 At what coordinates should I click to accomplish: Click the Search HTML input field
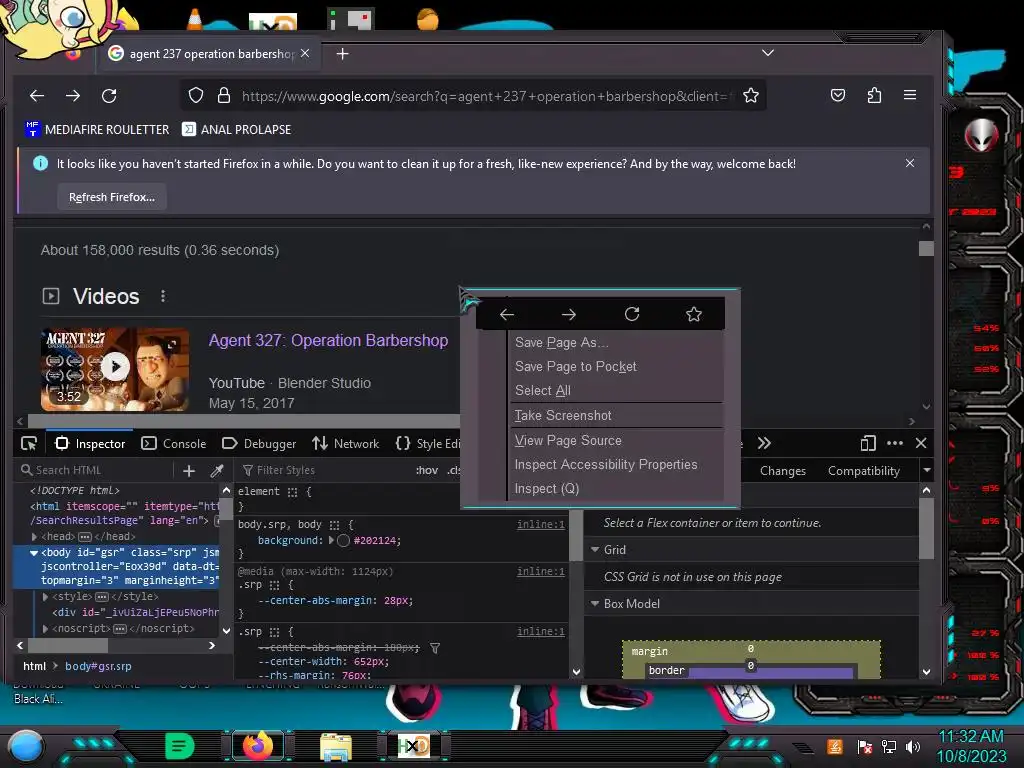pyautogui.click(x=96, y=470)
